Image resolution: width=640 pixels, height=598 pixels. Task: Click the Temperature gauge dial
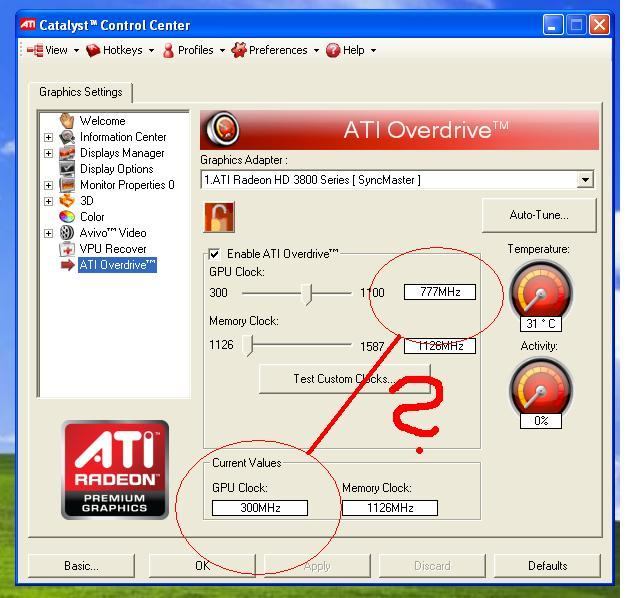pyautogui.click(x=541, y=291)
